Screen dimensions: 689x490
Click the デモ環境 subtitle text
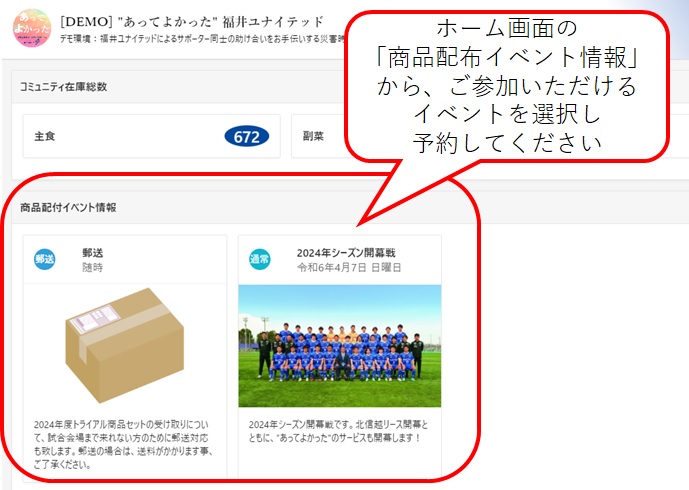tap(201, 39)
